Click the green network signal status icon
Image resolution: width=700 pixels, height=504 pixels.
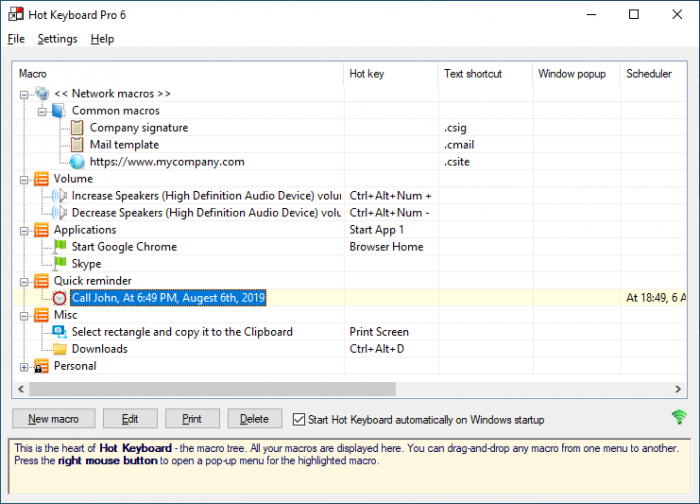(x=679, y=417)
